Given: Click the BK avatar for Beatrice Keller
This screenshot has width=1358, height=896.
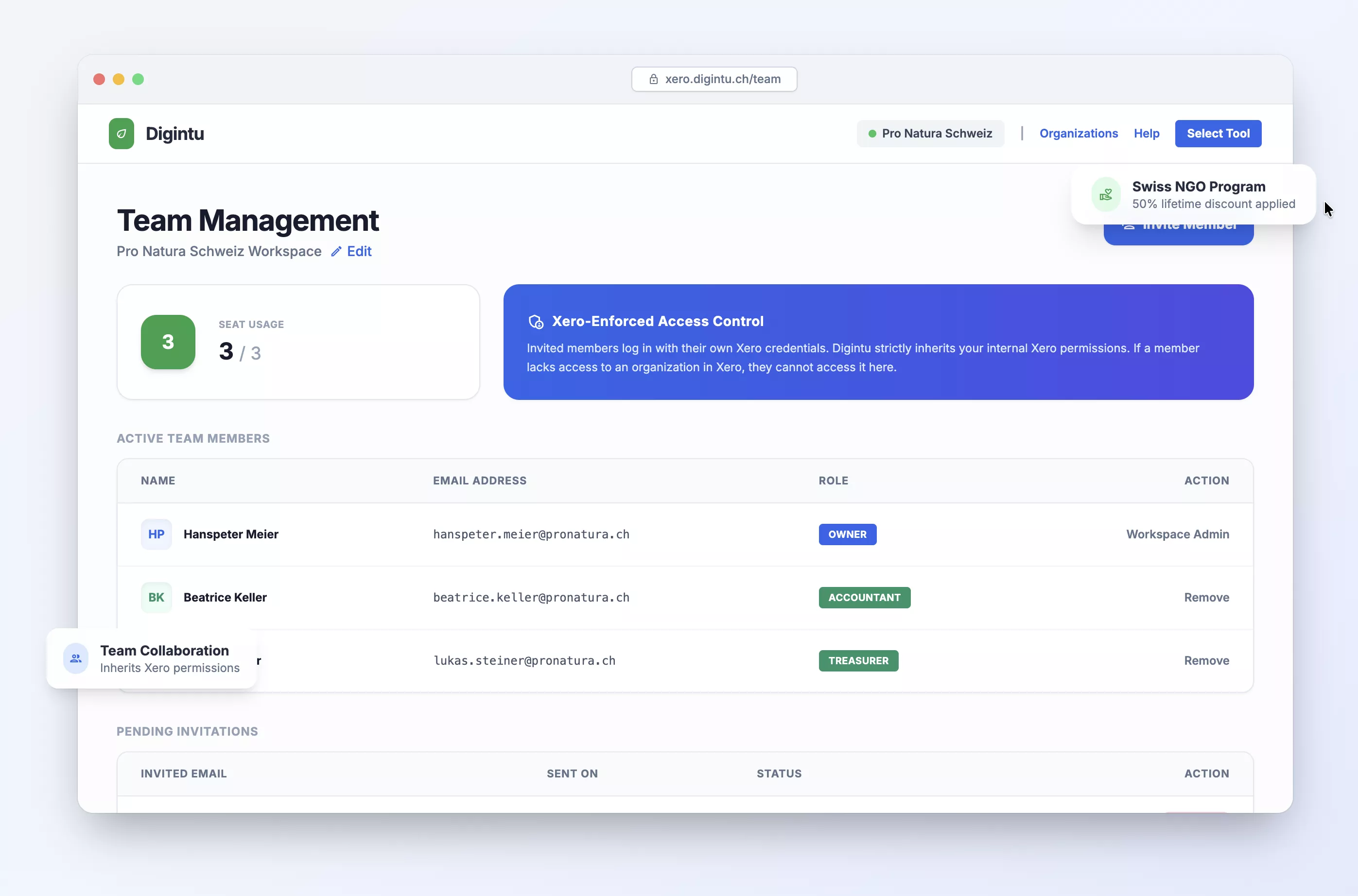Looking at the screenshot, I should 156,597.
